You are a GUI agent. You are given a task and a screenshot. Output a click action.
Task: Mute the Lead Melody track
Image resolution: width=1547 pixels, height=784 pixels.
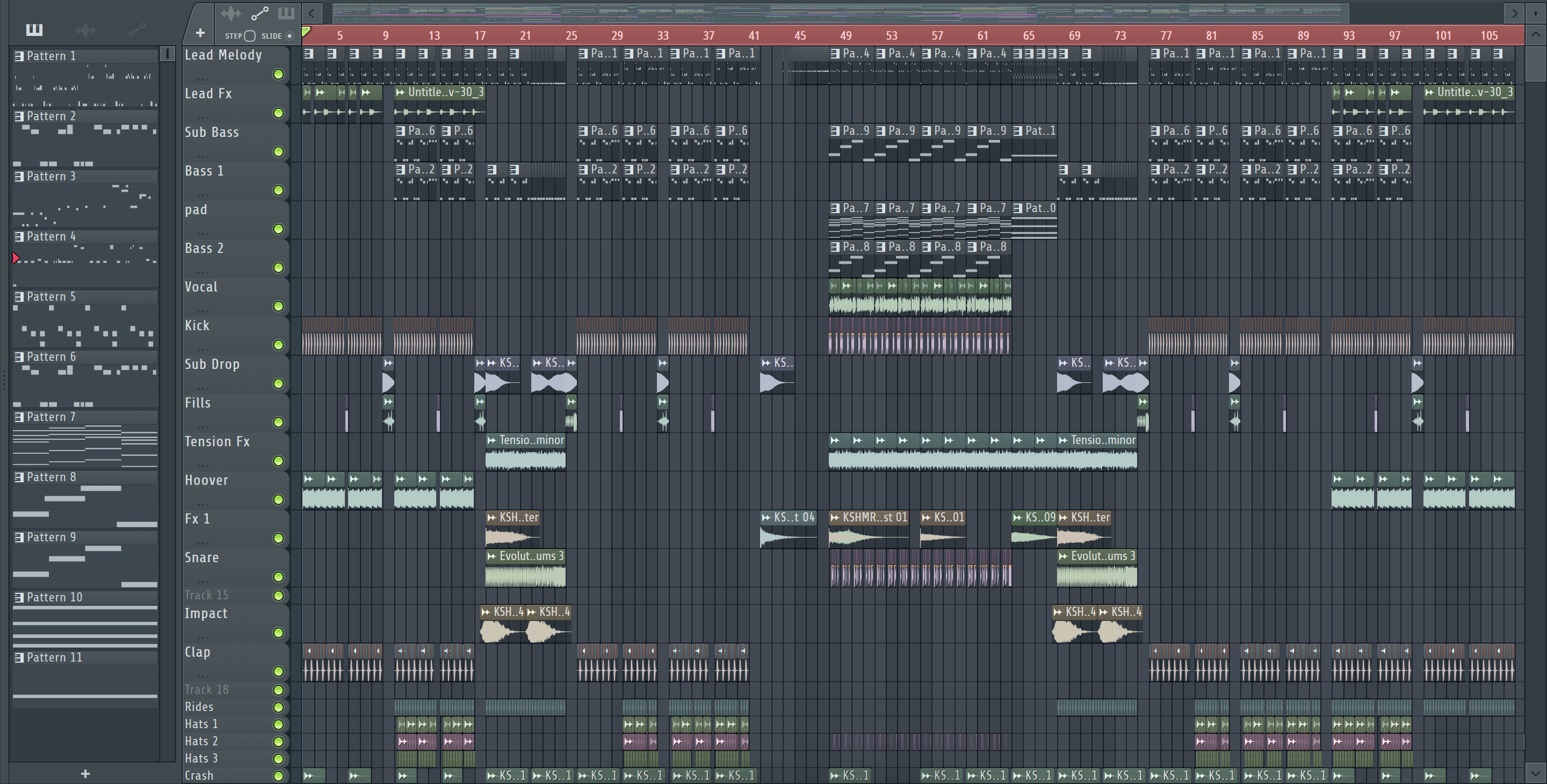pos(279,75)
